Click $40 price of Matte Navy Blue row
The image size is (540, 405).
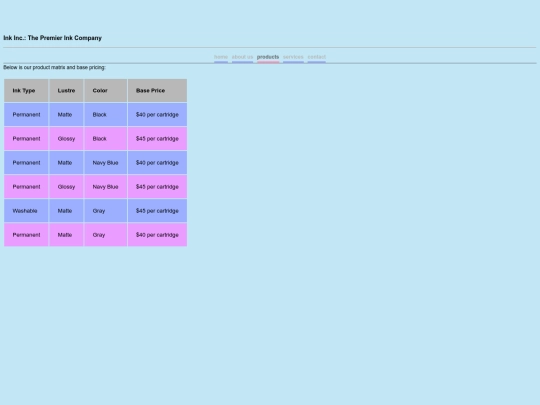coord(157,163)
